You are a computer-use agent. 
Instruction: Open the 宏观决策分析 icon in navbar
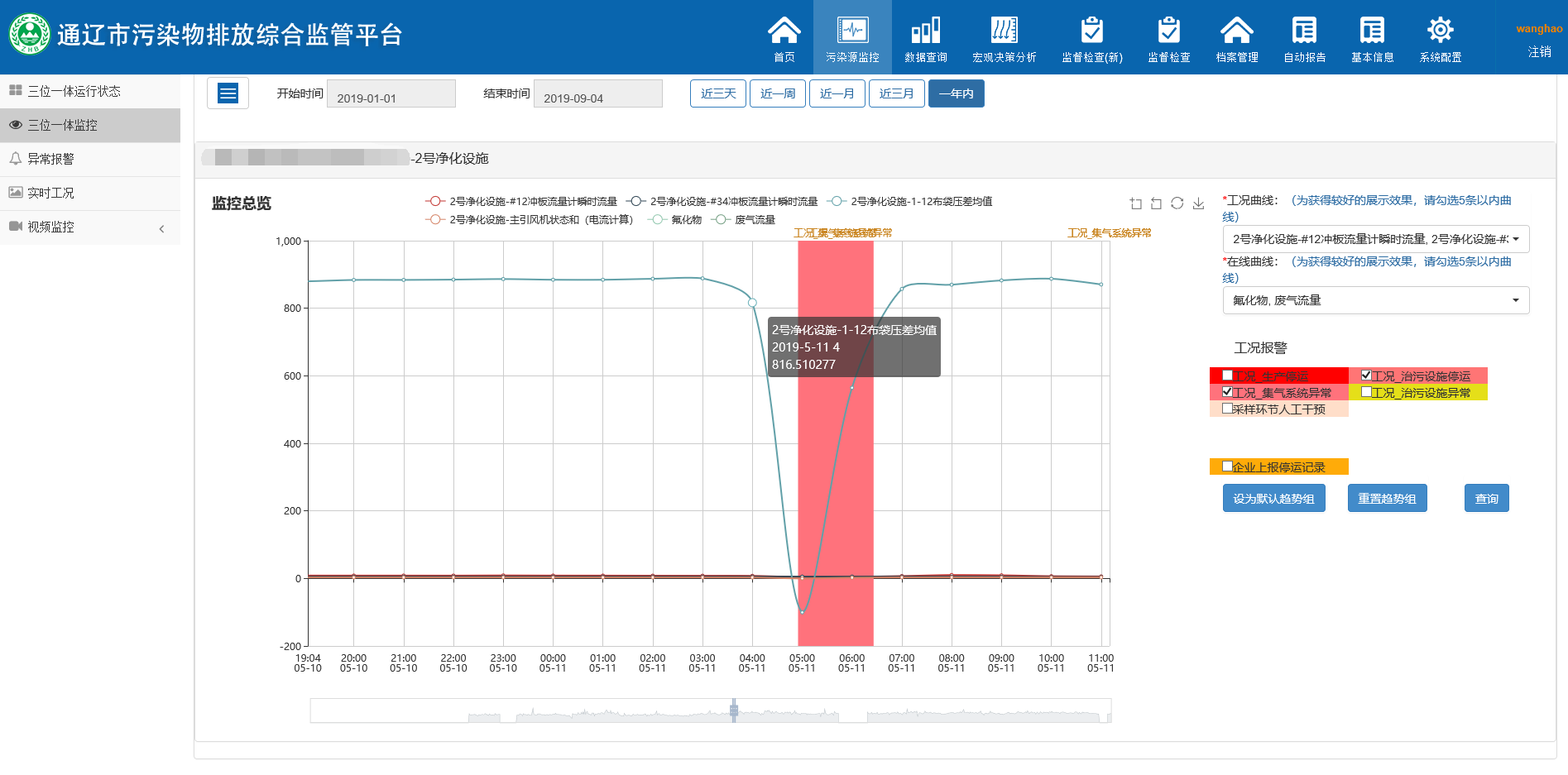1004,38
